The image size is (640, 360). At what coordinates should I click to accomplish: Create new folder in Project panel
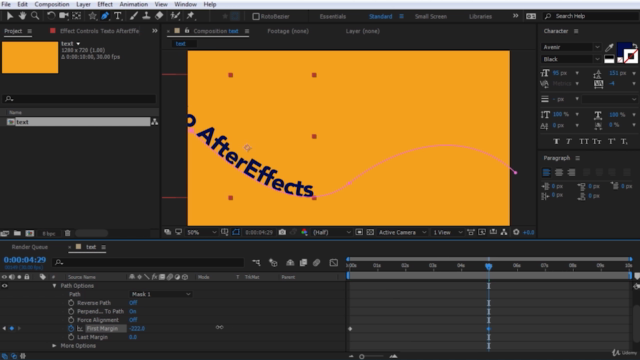pos(17,233)
